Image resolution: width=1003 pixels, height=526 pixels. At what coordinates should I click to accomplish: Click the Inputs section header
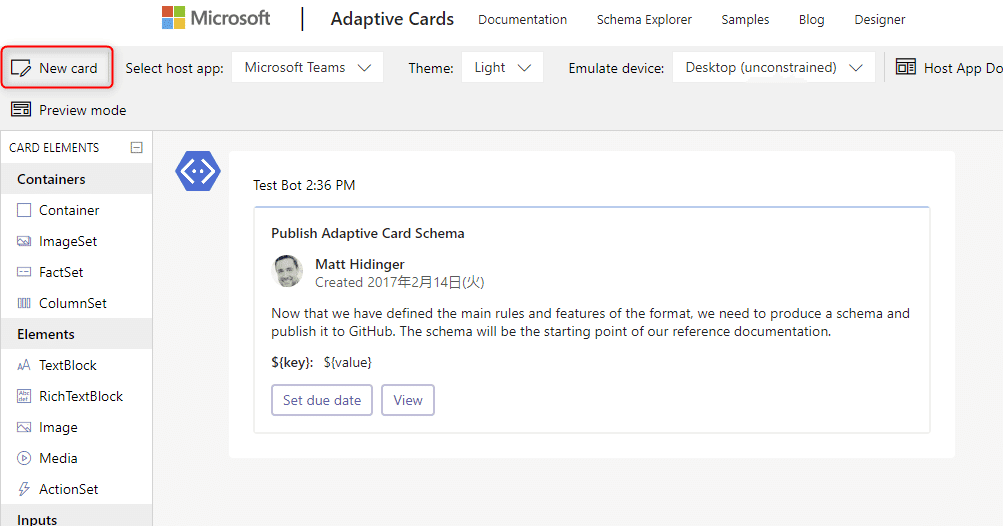click(76, 517)
